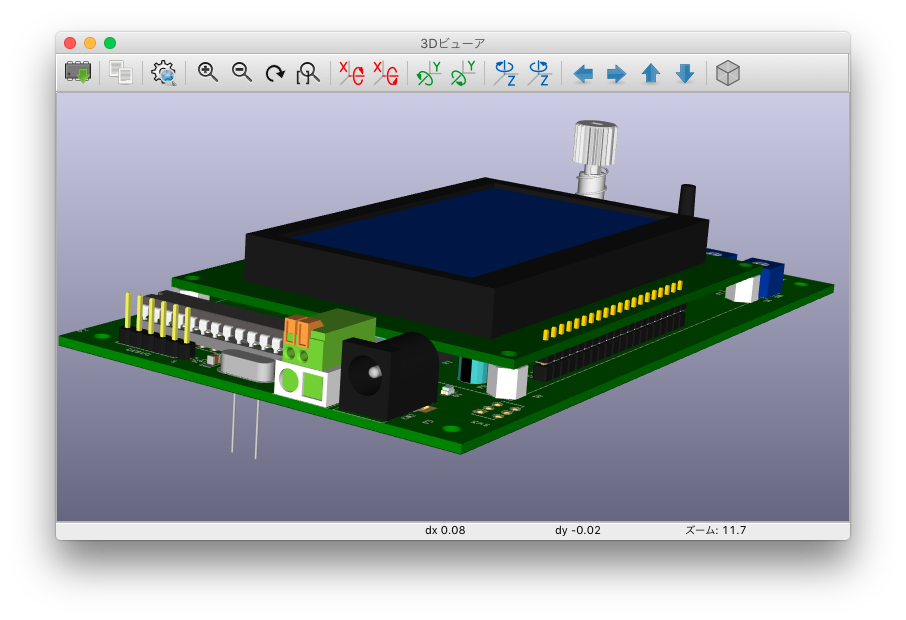This screenshot has height=620, width=906.
Task: Redraw the 3D view
Action: 275,73
